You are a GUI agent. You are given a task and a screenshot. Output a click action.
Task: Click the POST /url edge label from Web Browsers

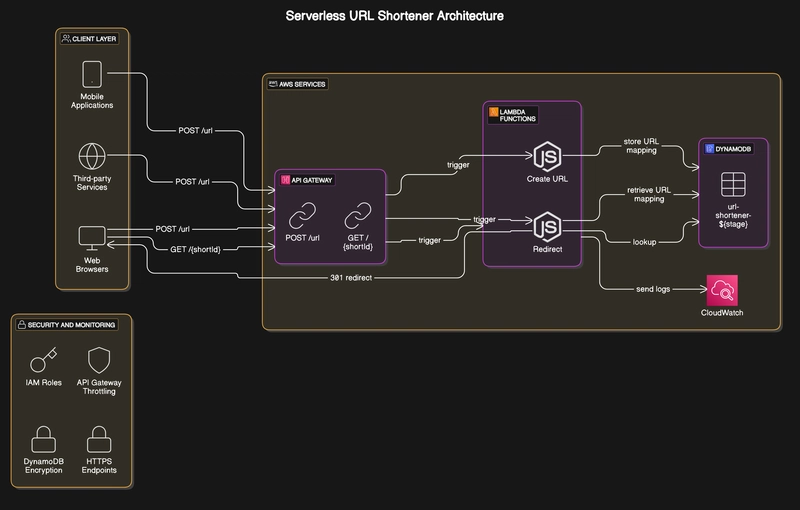tap(172, 229)
